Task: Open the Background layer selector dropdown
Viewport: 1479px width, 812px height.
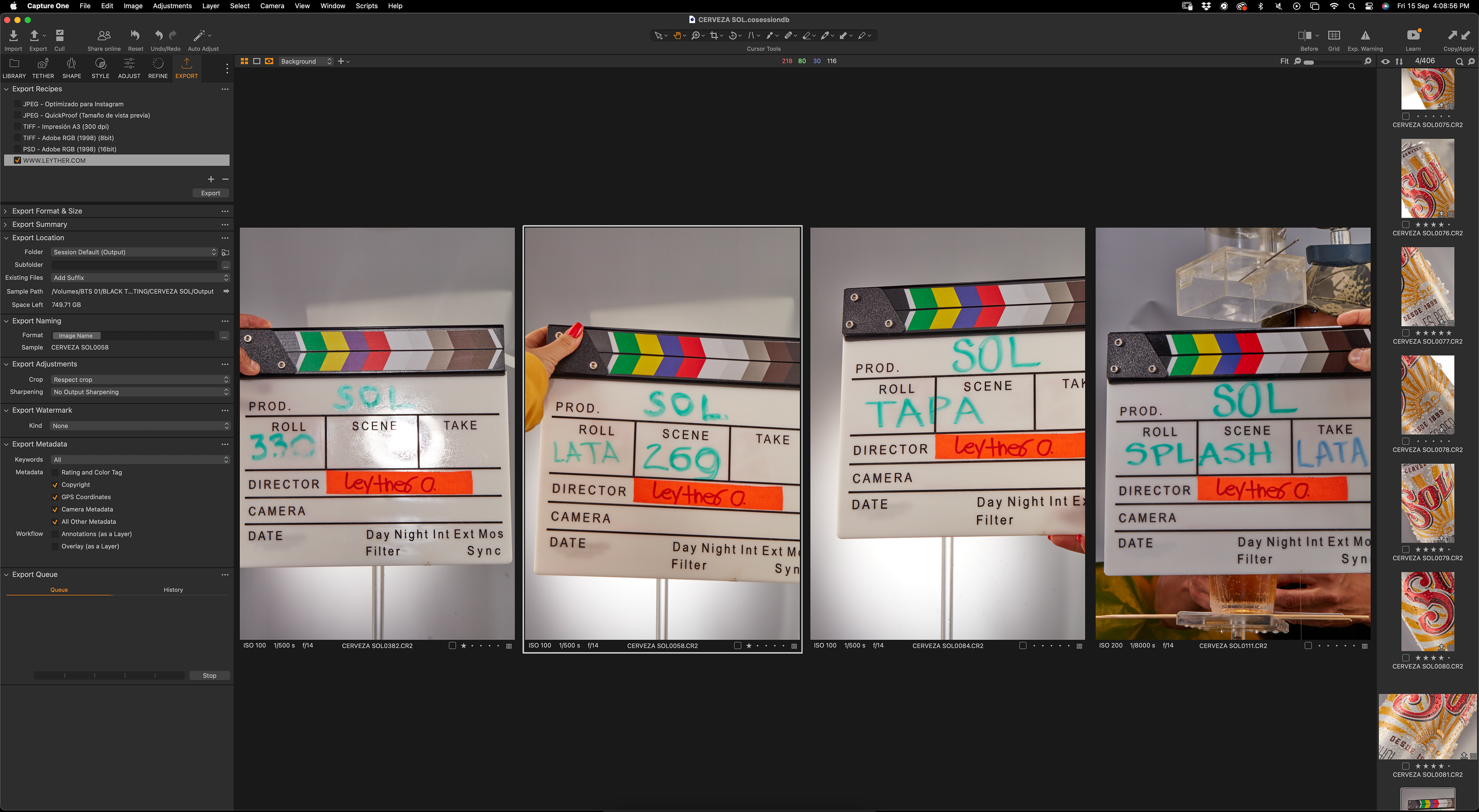Action: (306, 61)
